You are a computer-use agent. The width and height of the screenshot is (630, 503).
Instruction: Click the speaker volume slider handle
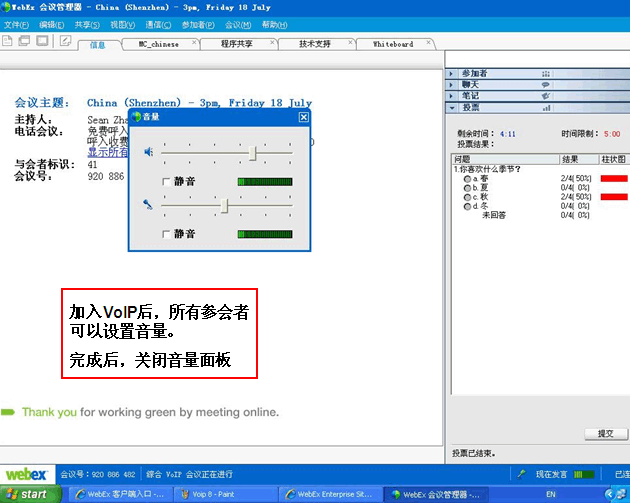click(x=252, y=153)
